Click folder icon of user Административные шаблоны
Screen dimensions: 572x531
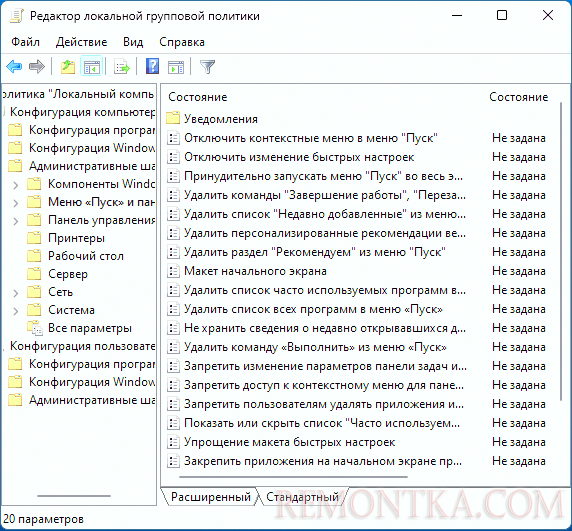coord(15,400)
